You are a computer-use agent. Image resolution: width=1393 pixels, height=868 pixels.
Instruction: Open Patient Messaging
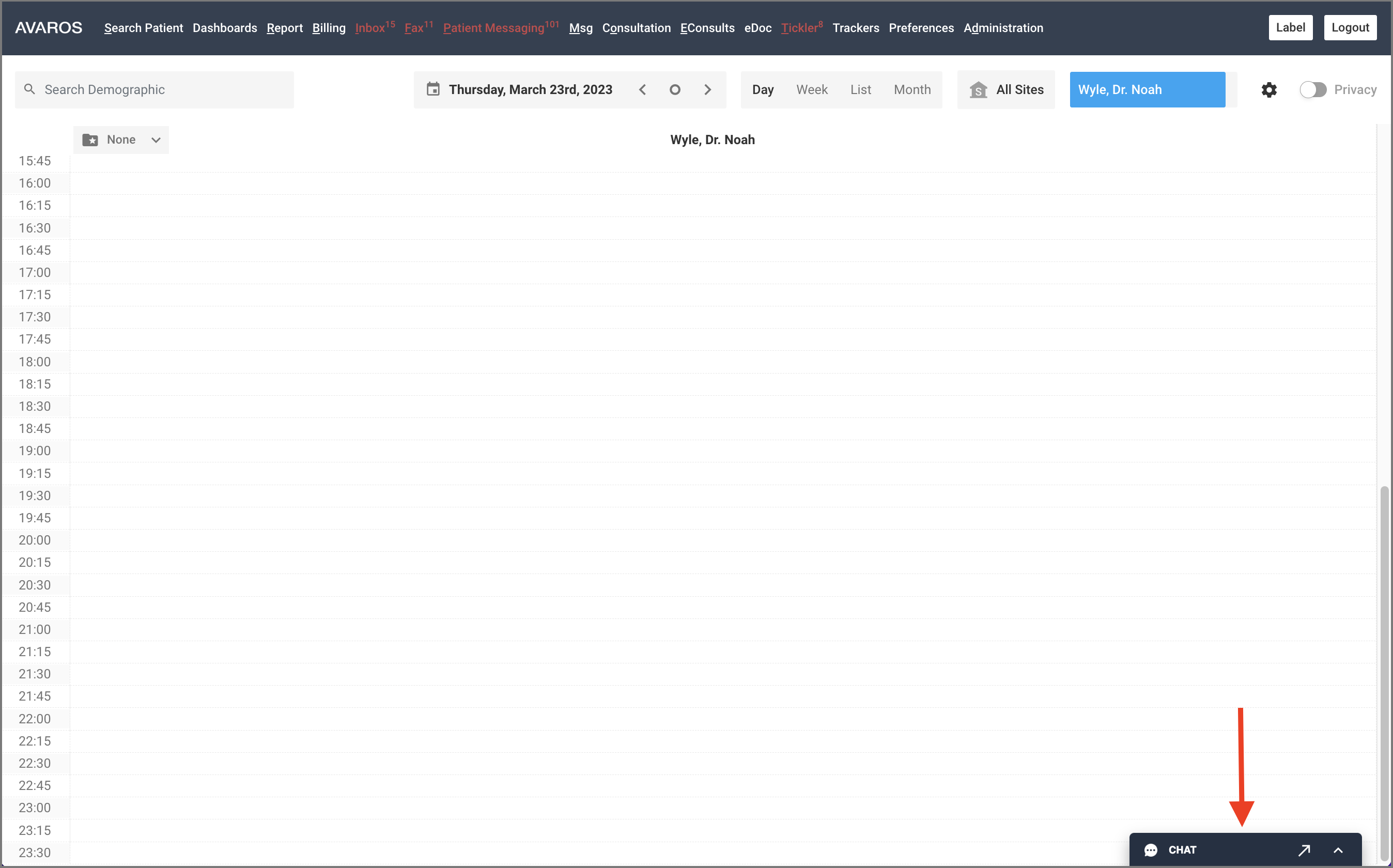click(x=501, y=27)
